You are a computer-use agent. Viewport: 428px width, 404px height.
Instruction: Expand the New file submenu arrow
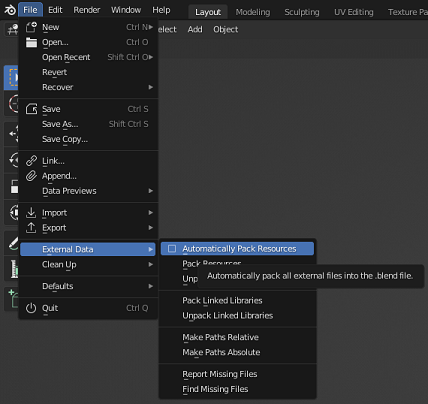pyautogui.click(x=151, y=27)
